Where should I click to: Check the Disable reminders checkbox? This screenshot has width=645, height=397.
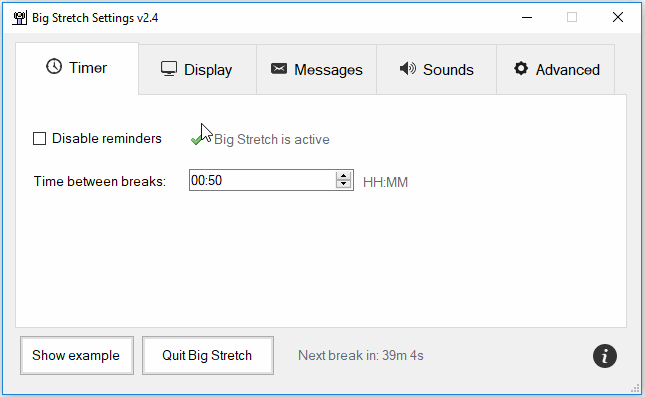[39, 139]
